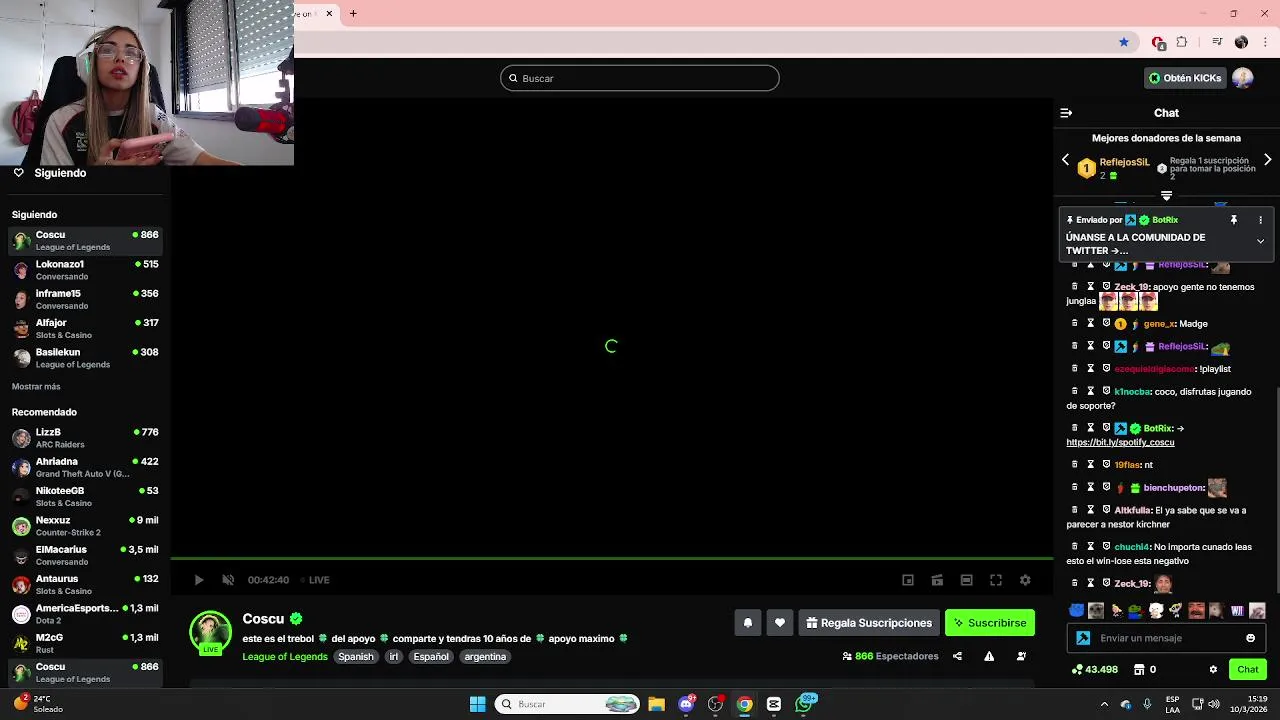
Task: Click into Enviar un mensaje field
Action: point(1168,638)
